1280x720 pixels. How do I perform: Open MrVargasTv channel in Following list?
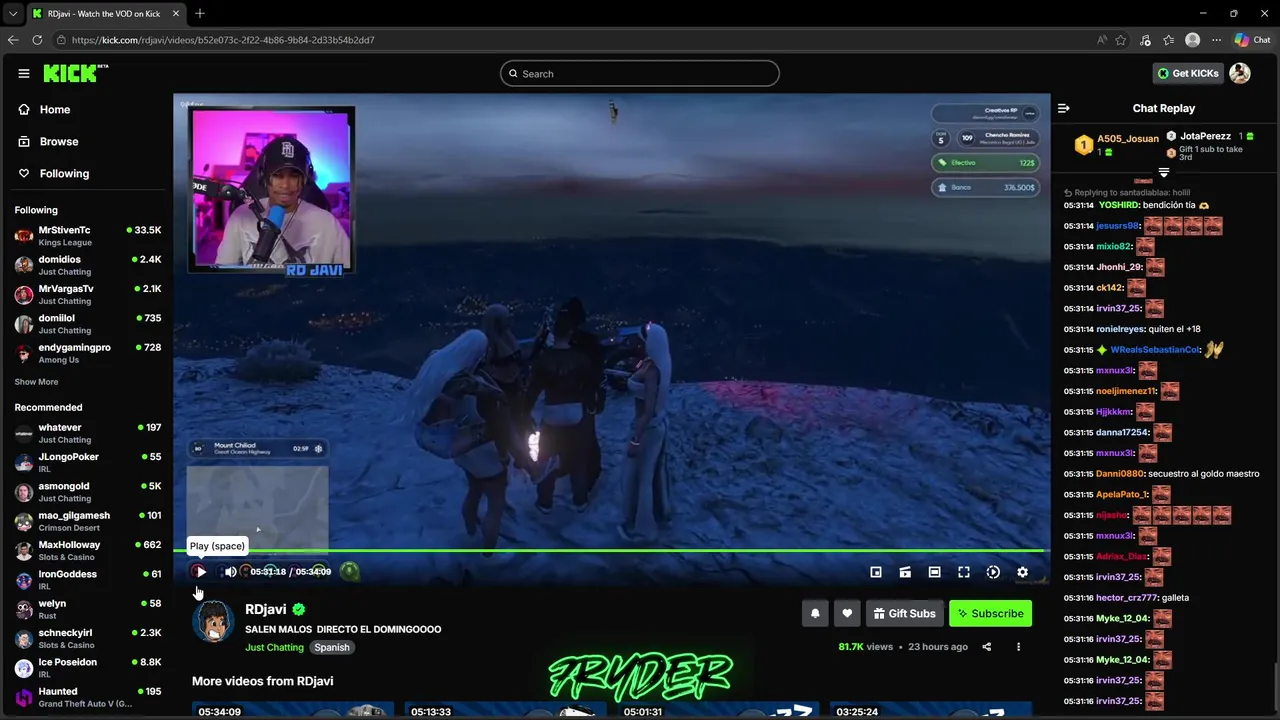(88, 294)
